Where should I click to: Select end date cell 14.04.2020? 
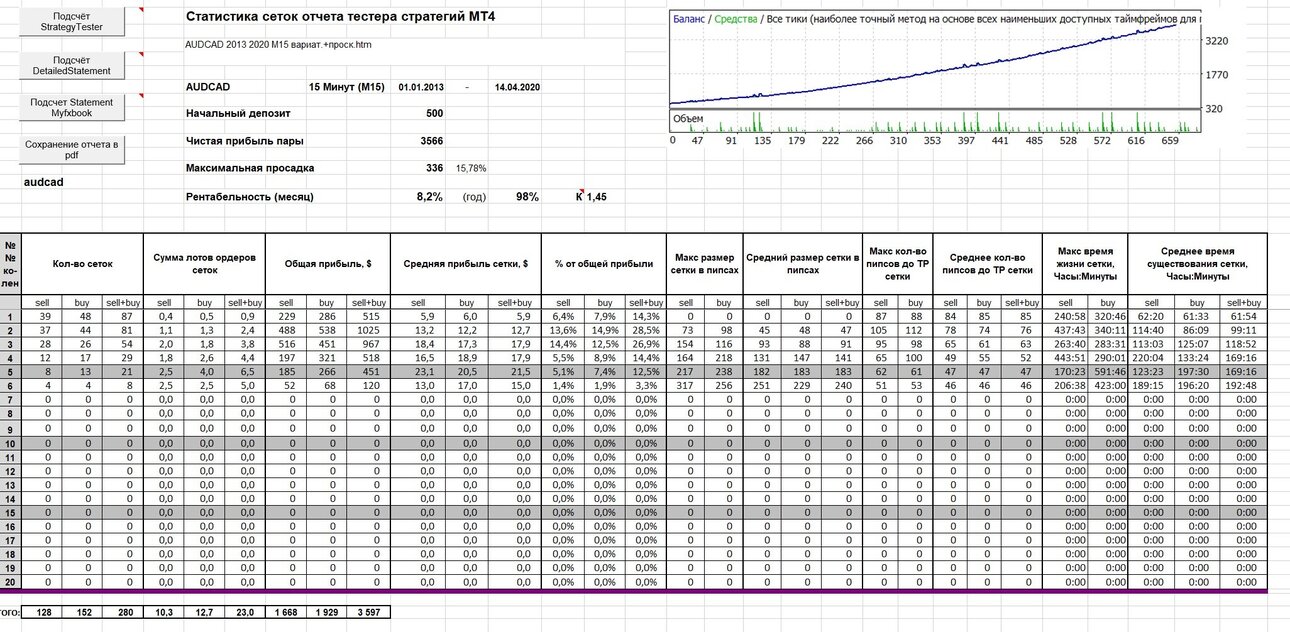[517, 87]
